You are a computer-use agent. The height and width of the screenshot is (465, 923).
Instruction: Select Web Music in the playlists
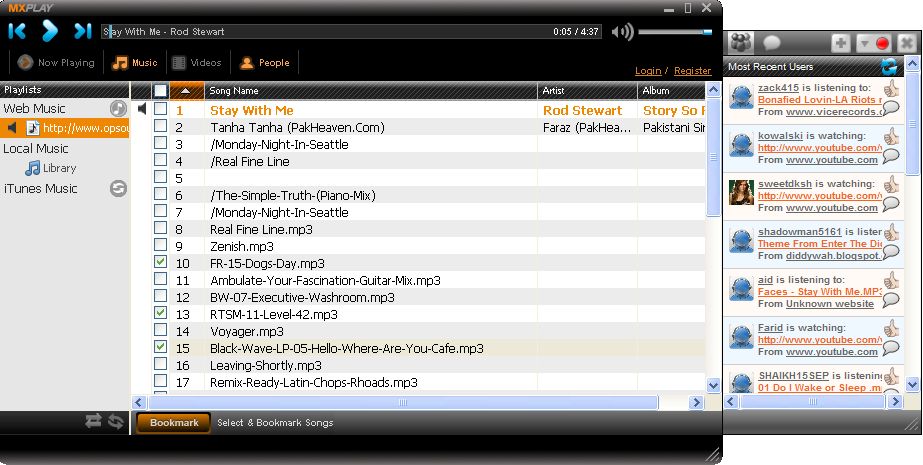(34, 108)
